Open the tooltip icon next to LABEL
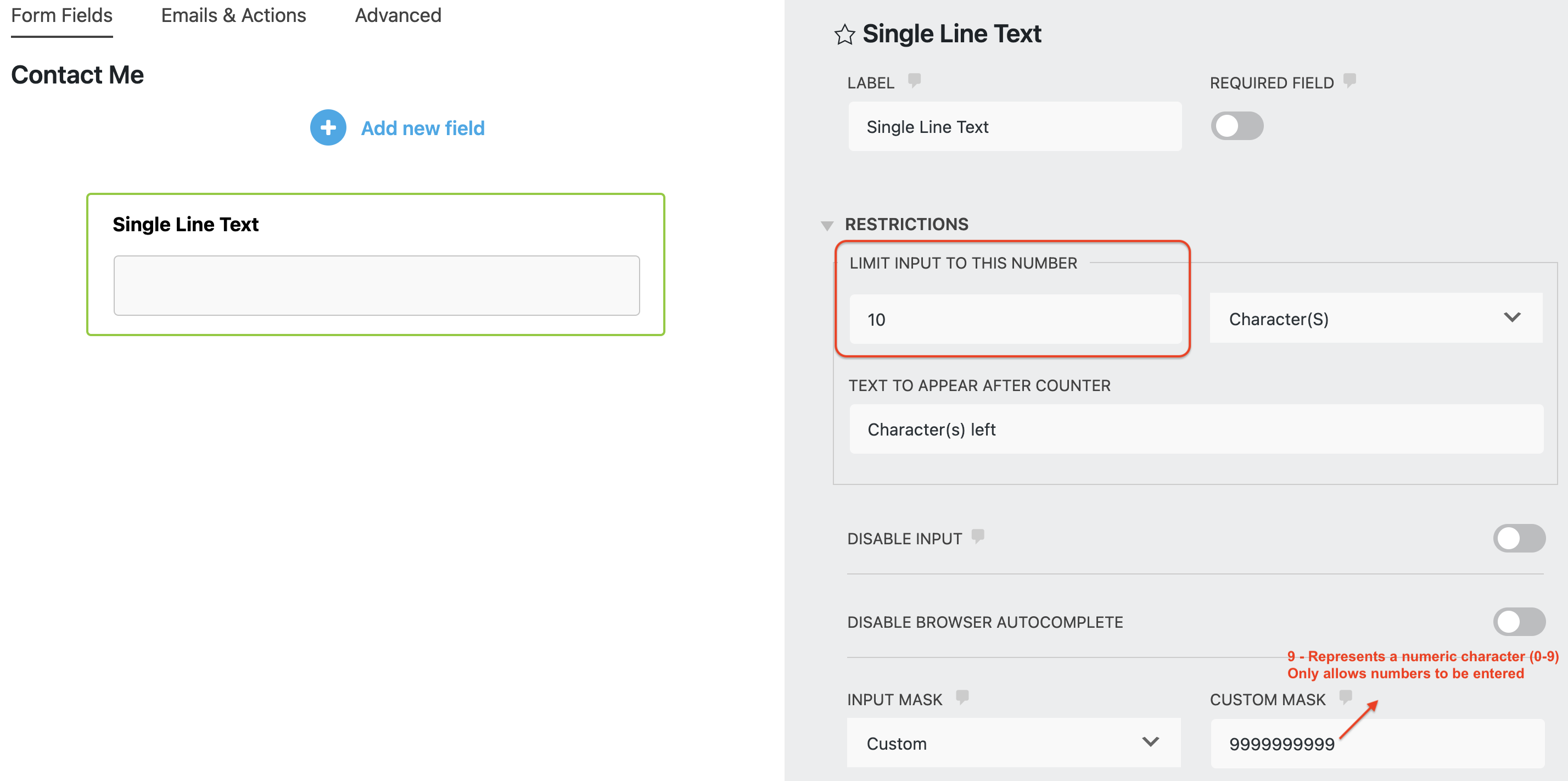Viewport: 1568px width, 781px height. (x=915, y=80)
